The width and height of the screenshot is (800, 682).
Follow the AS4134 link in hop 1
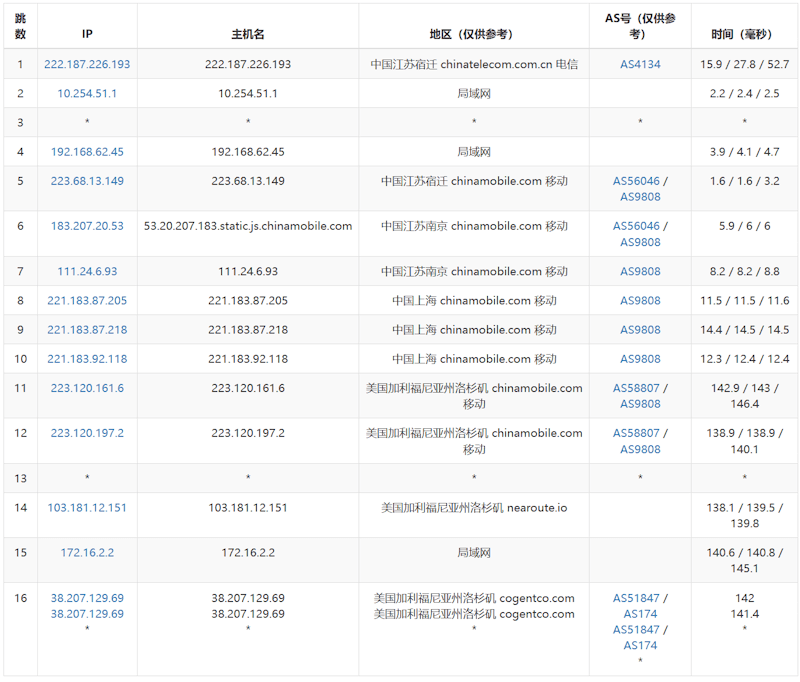point(640,64)
